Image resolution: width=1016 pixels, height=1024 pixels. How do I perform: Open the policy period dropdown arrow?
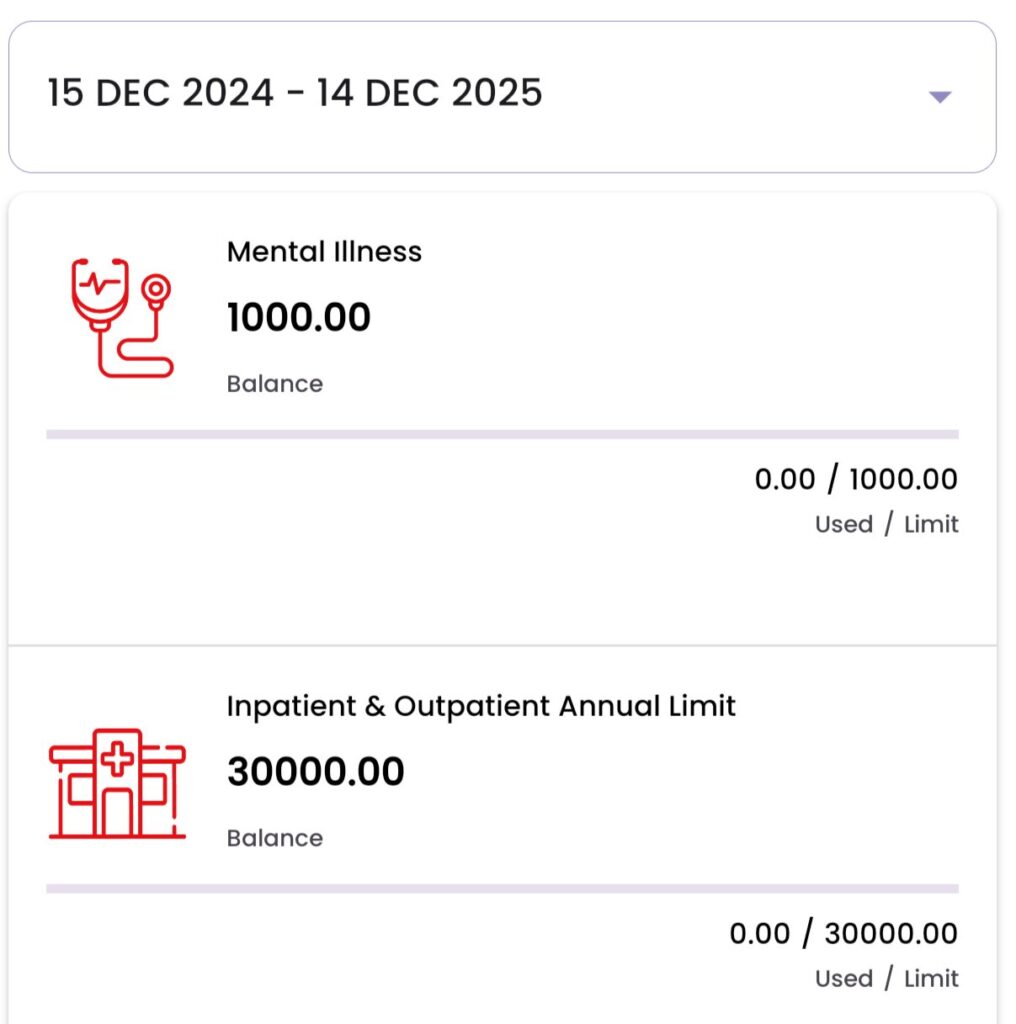940,97
